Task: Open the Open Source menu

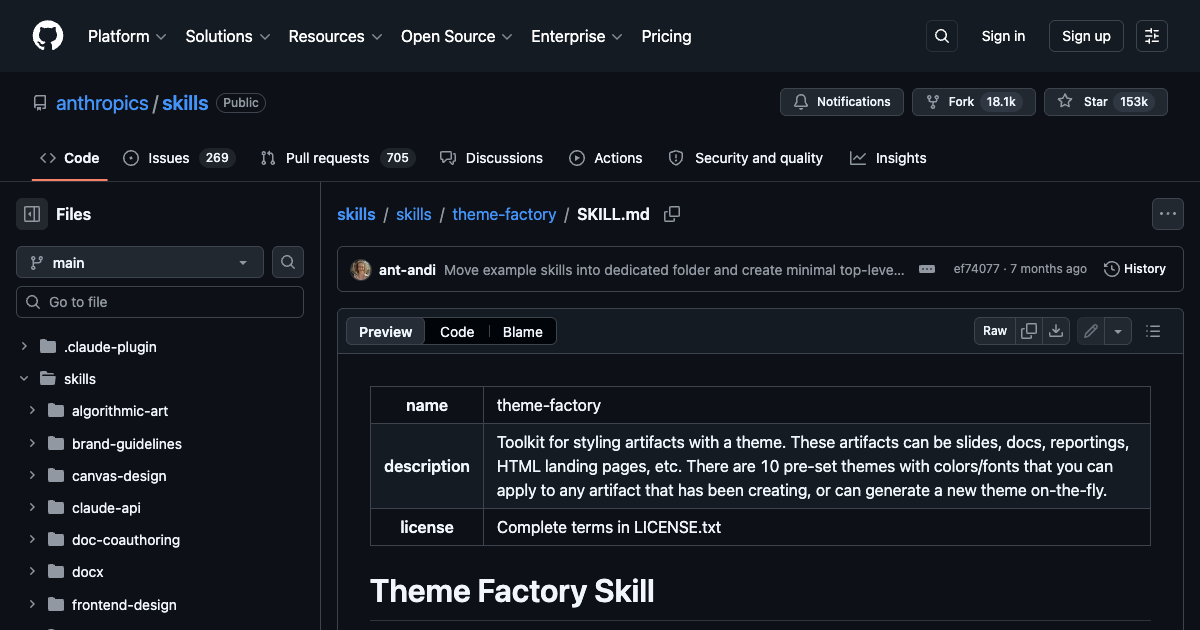Action: click(x=457, y=36)
